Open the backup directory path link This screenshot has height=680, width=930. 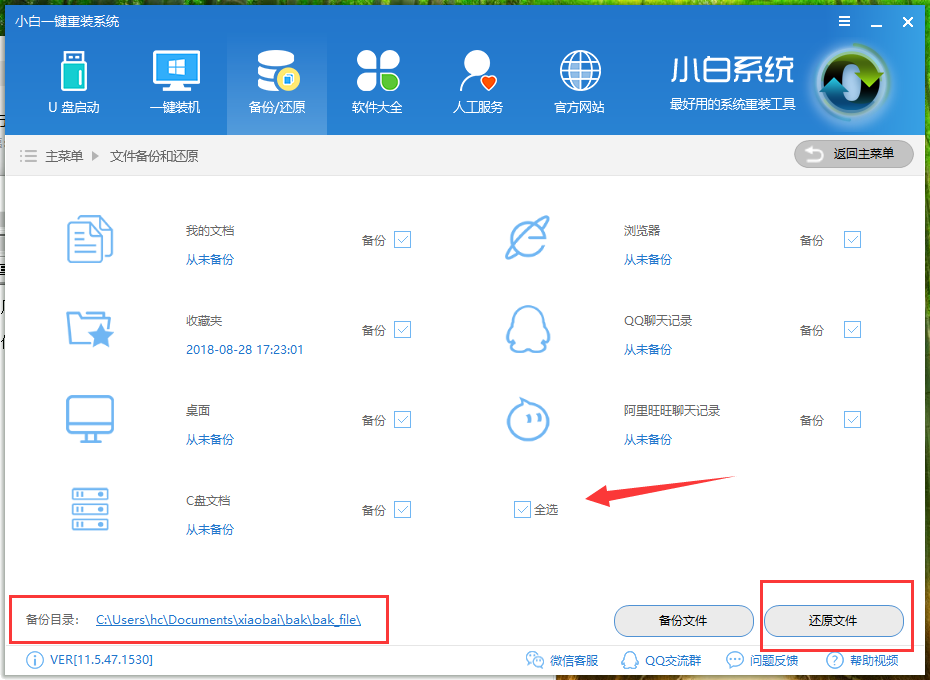pos(228,620)
